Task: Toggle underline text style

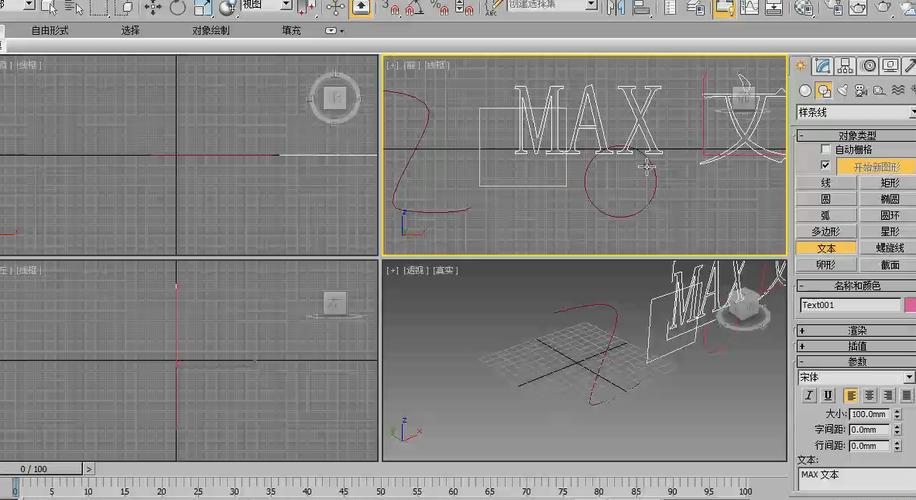Action: pyautogui.click(x=828, y=395)
